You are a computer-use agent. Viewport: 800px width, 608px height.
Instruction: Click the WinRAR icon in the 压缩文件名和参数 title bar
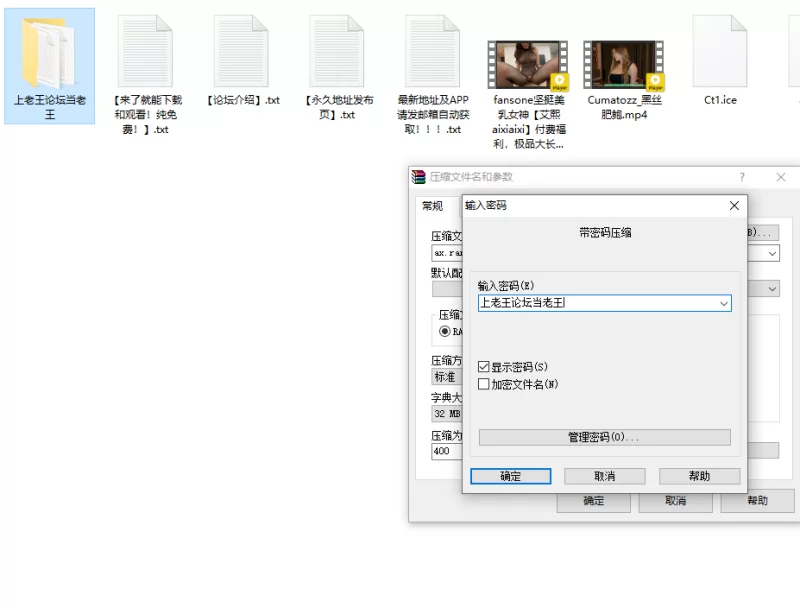coord(418,177)
